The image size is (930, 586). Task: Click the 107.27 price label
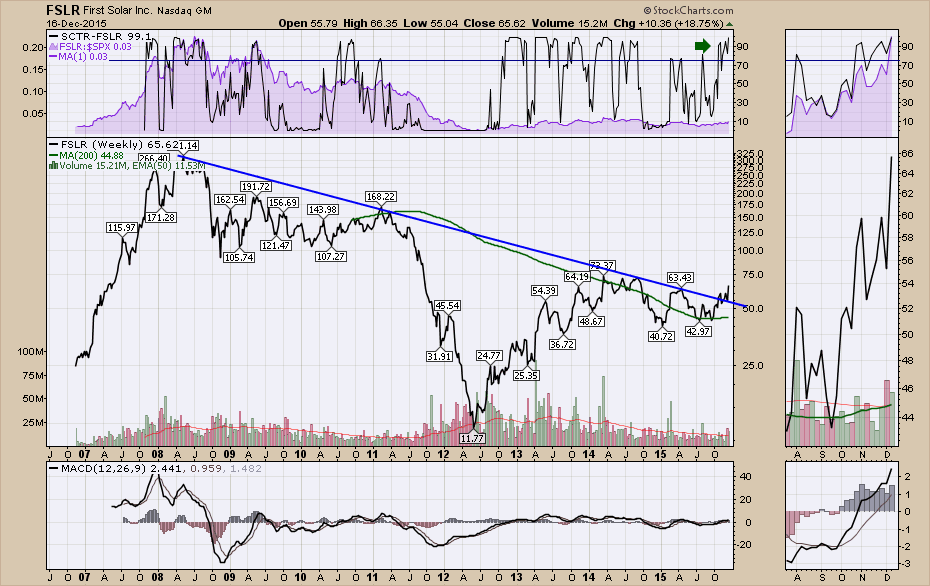[x=331, y=257]
